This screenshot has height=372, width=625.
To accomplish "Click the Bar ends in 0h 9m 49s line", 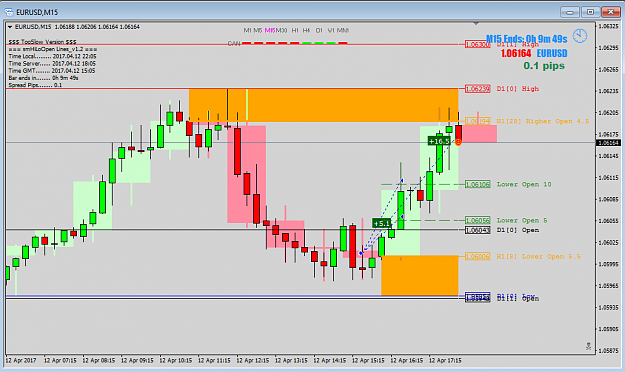I will 43,78.
